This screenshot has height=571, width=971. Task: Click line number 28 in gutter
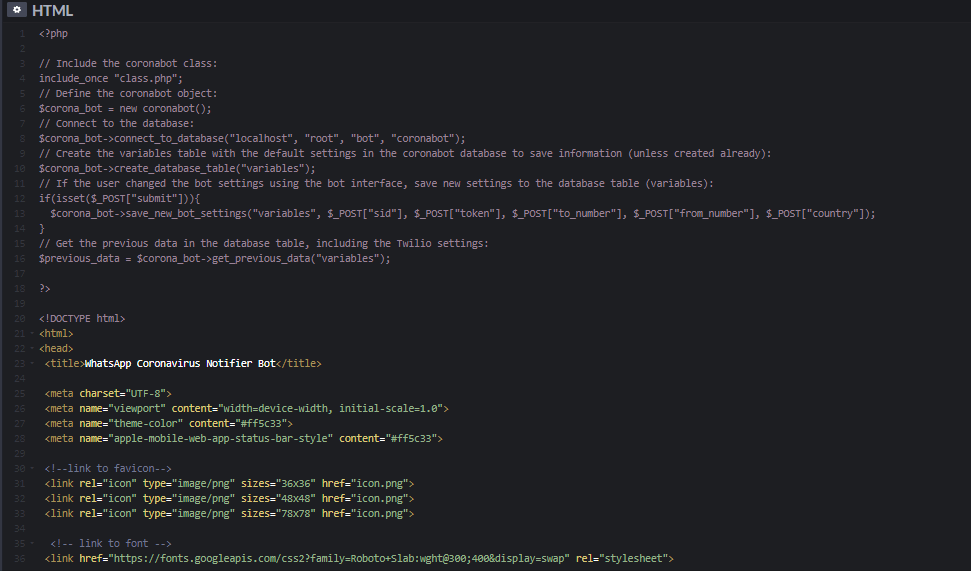coord(19,438)
